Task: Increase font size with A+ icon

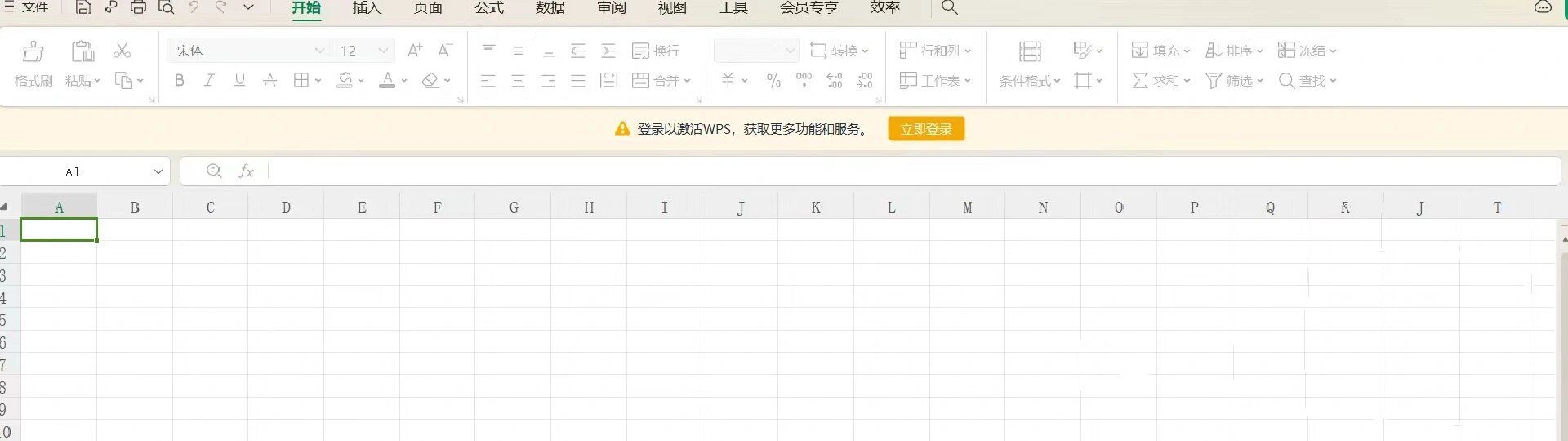Action: tap(415, 51)
